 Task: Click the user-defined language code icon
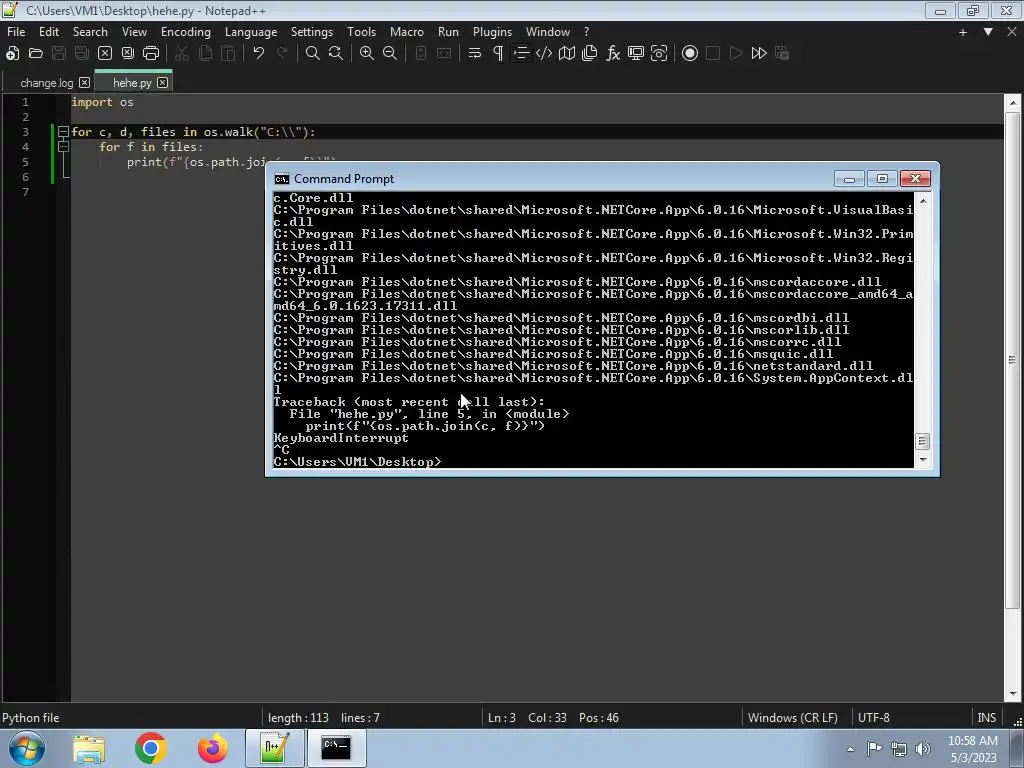[543, 54]
